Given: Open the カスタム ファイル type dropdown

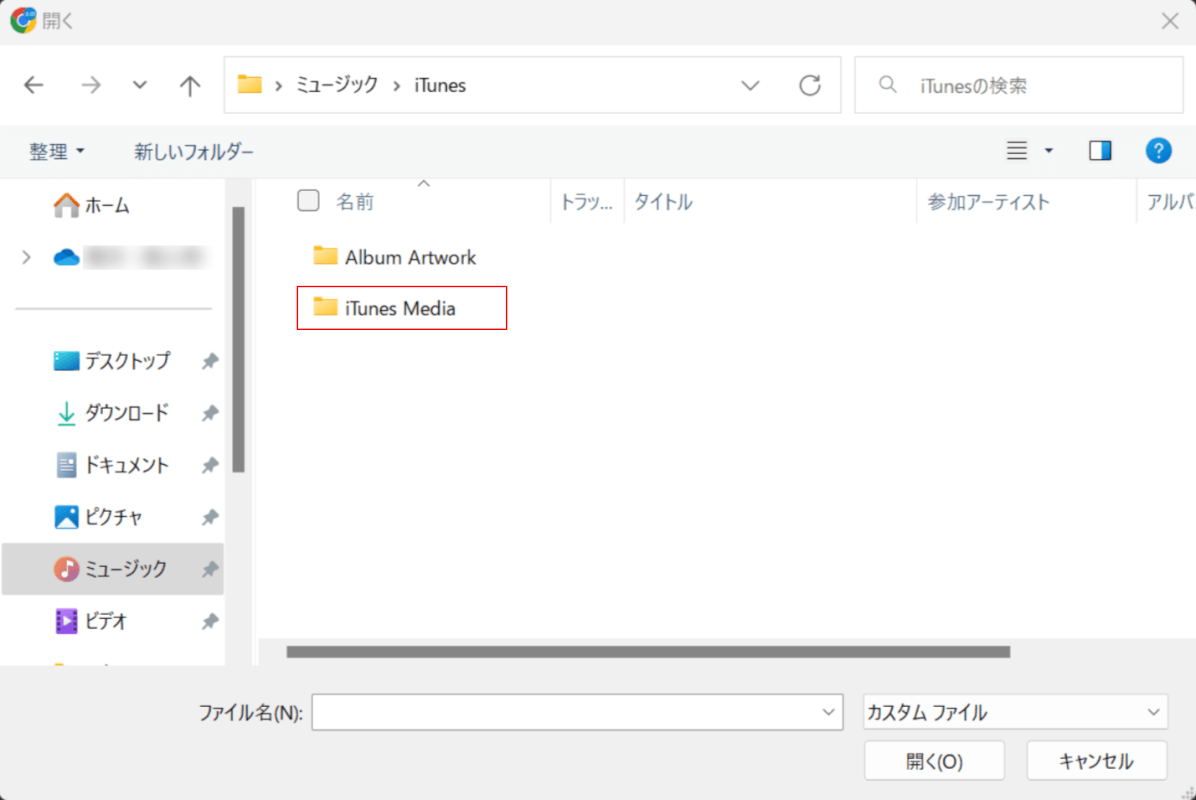Looking at the screenshot, I should (1015, 712).
